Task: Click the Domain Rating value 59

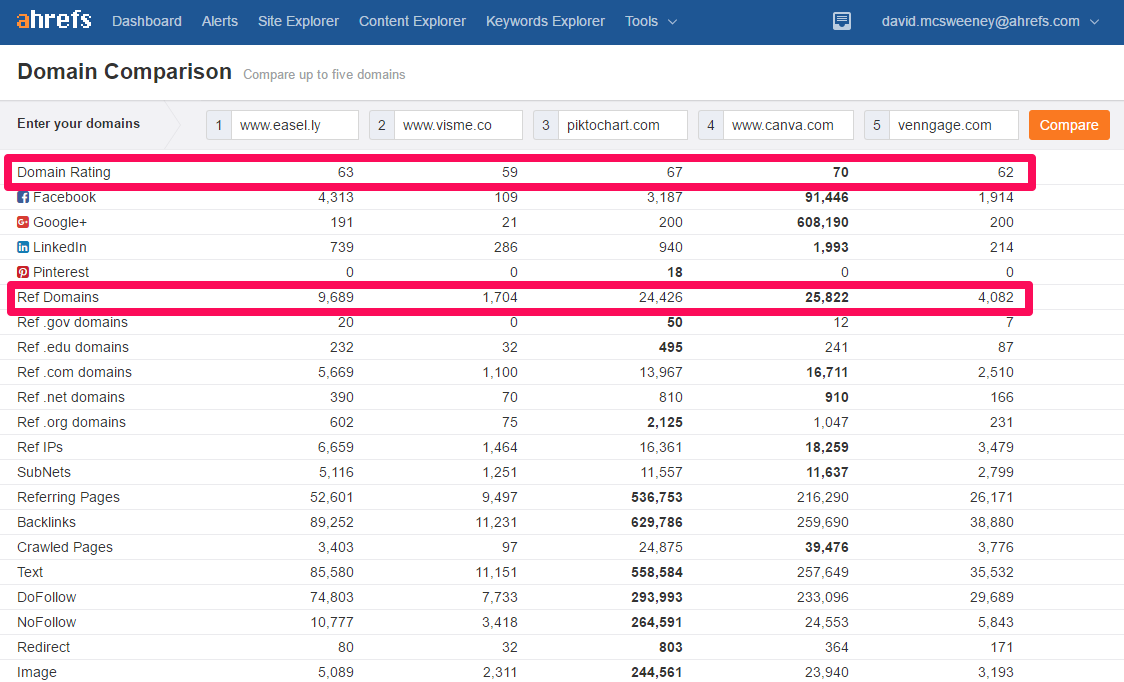Action: [510, 172]
